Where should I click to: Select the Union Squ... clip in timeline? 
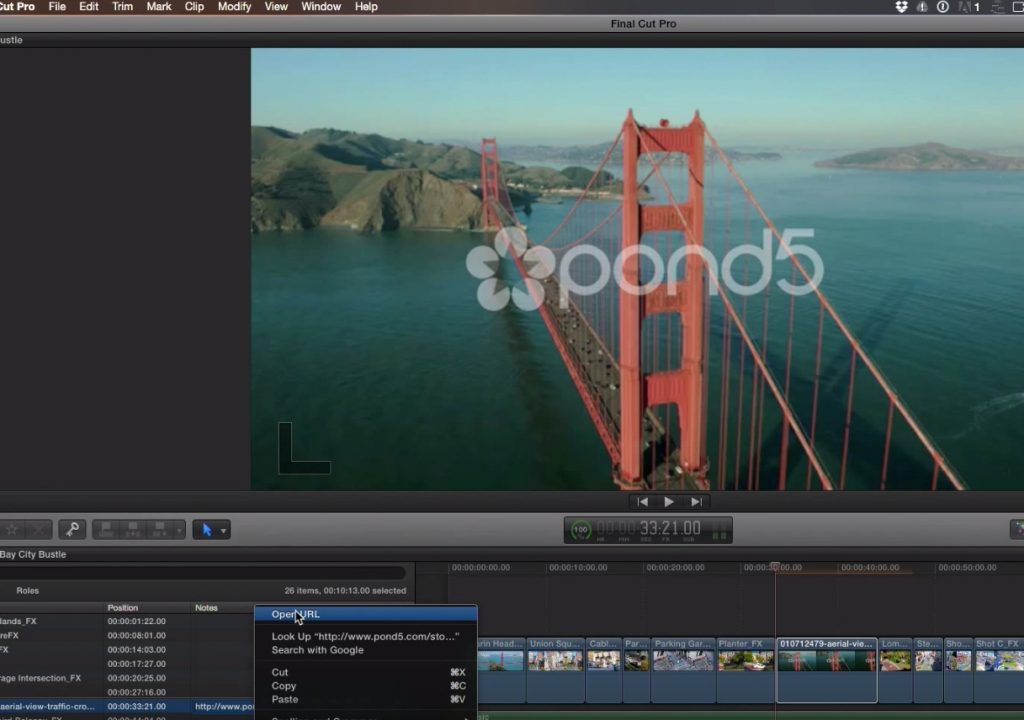[x=556, y=670]
